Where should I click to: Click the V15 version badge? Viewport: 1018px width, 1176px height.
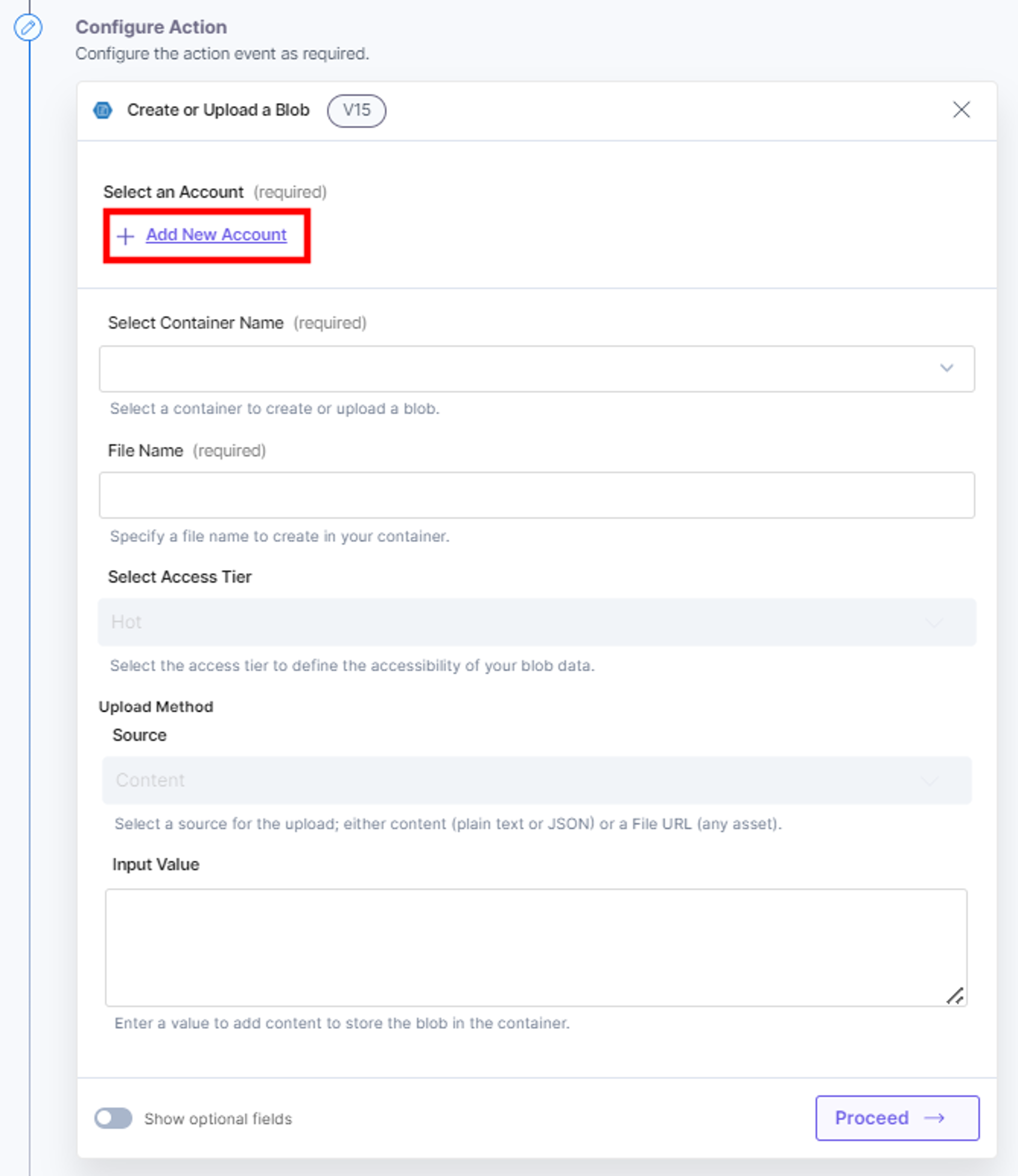pyautogui.click(x=356, y=110)
